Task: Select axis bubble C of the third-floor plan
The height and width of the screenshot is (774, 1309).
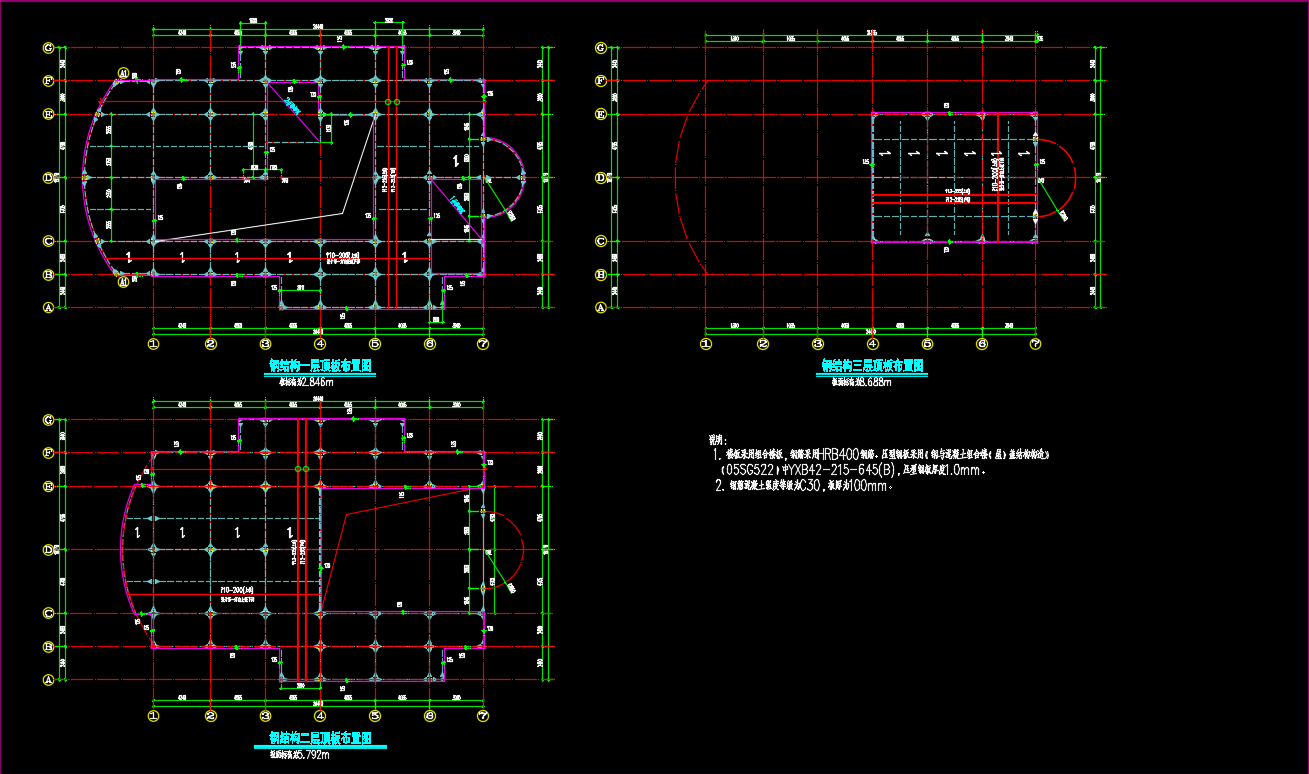Action: [600, 241]
